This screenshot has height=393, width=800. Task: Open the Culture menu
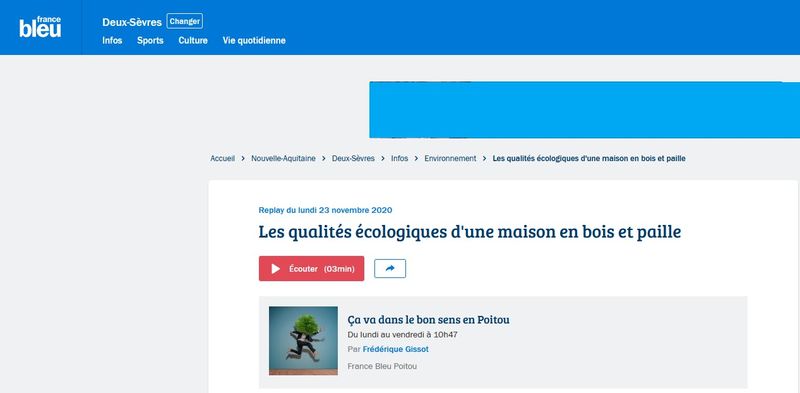[193, 40]
